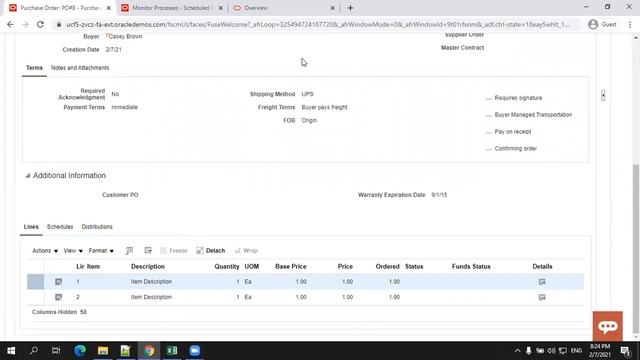Switch to Notes and Attachments tab
Screen dimensions: 640x360
pos(80,68)
